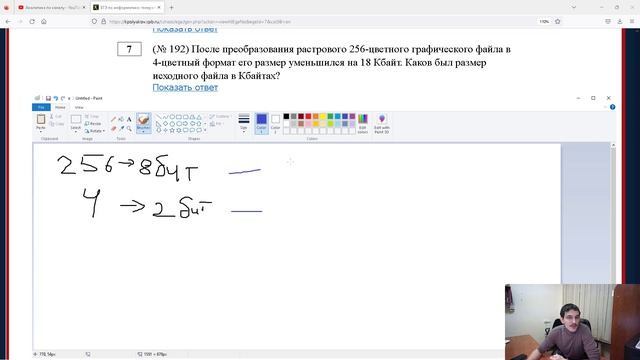
Task: Open Edit colors dialog
Action: tap(362, 124)
